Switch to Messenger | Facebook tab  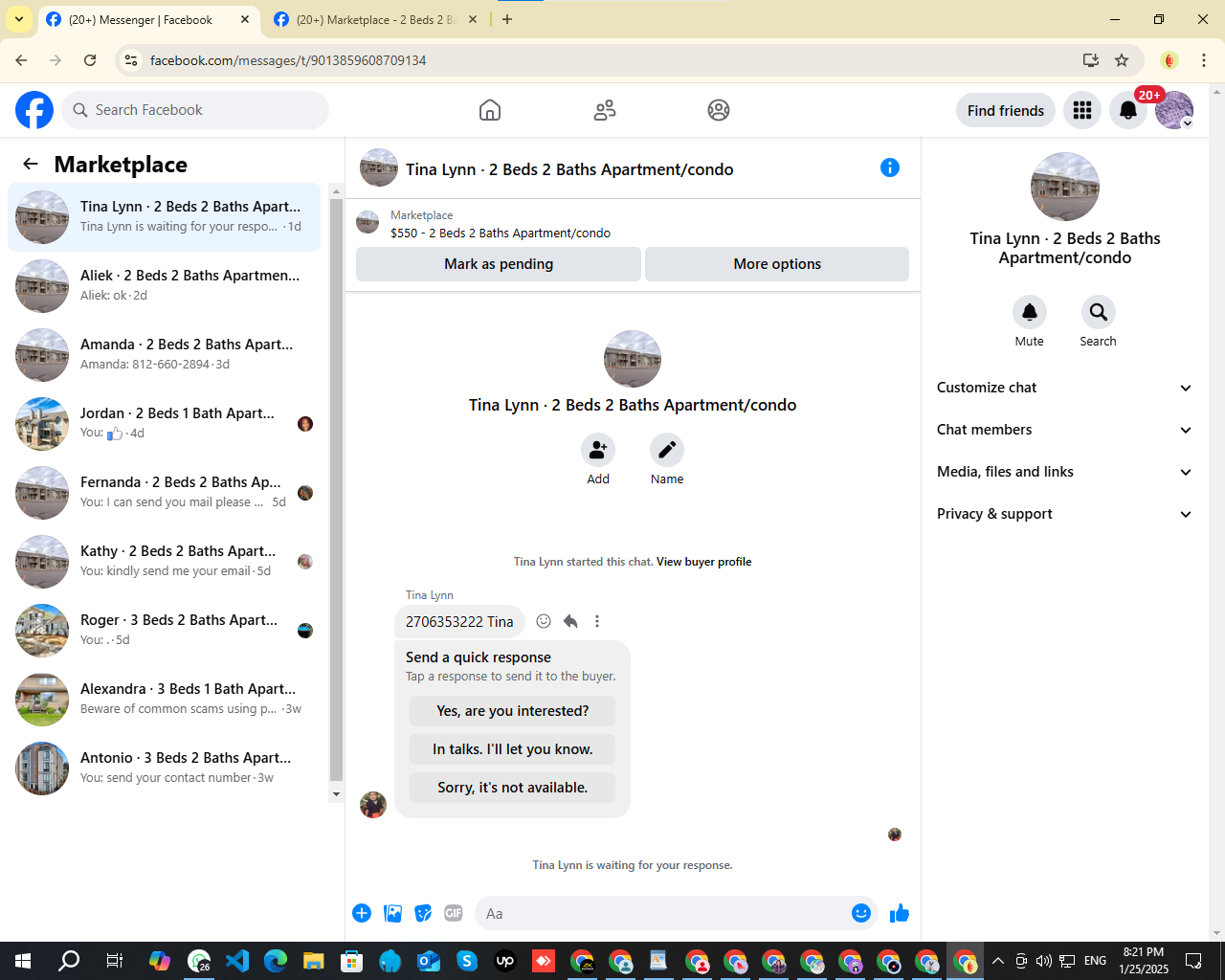coord(148,19)
